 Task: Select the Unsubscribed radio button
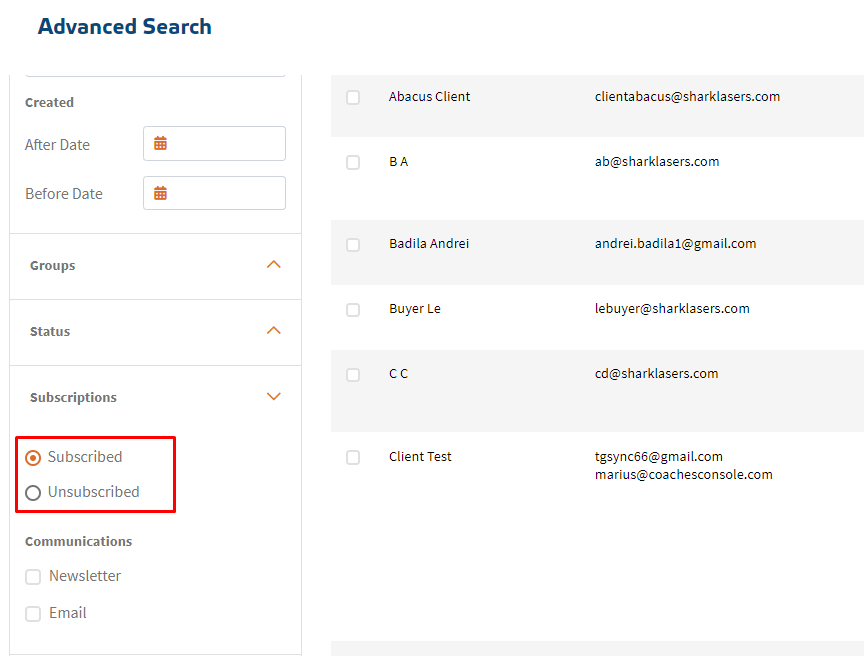[33, 493]
